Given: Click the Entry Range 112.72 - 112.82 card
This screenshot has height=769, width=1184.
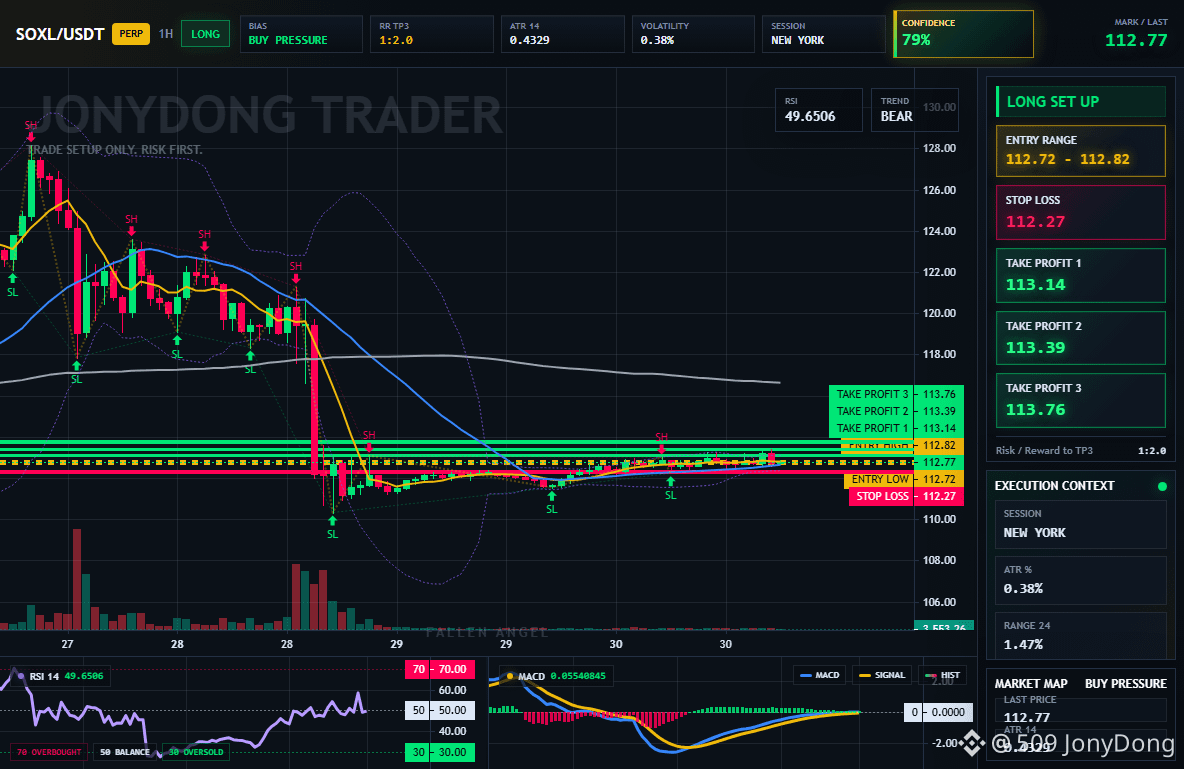Looking at the screenshot, I should coord(1081,151).
